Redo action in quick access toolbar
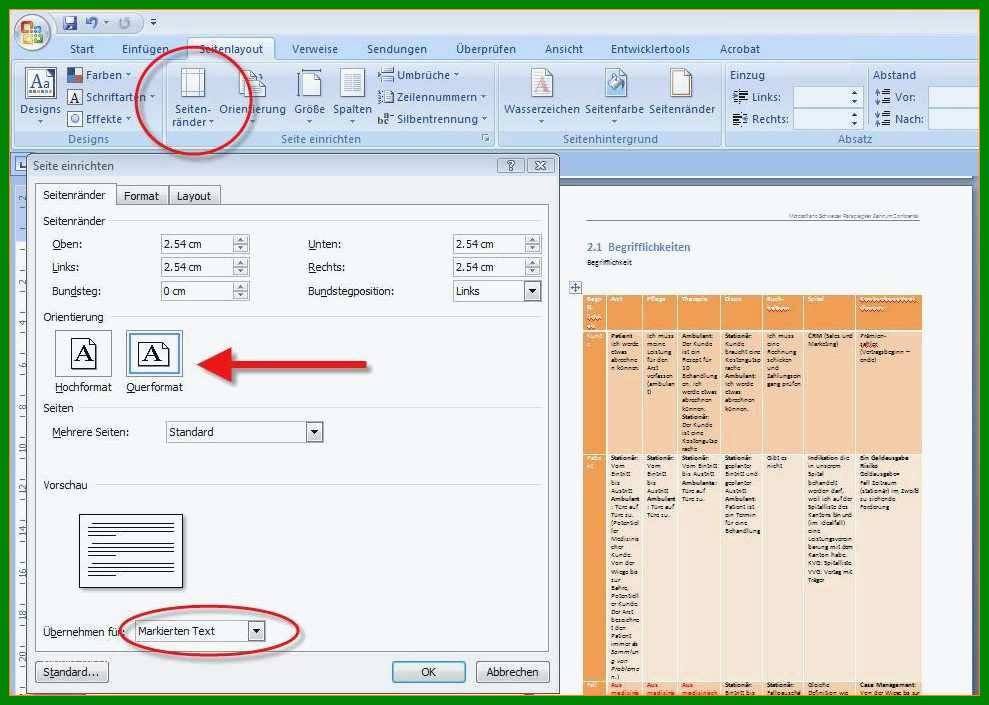Screen dimensions: 989x705 tap(124, 23)
